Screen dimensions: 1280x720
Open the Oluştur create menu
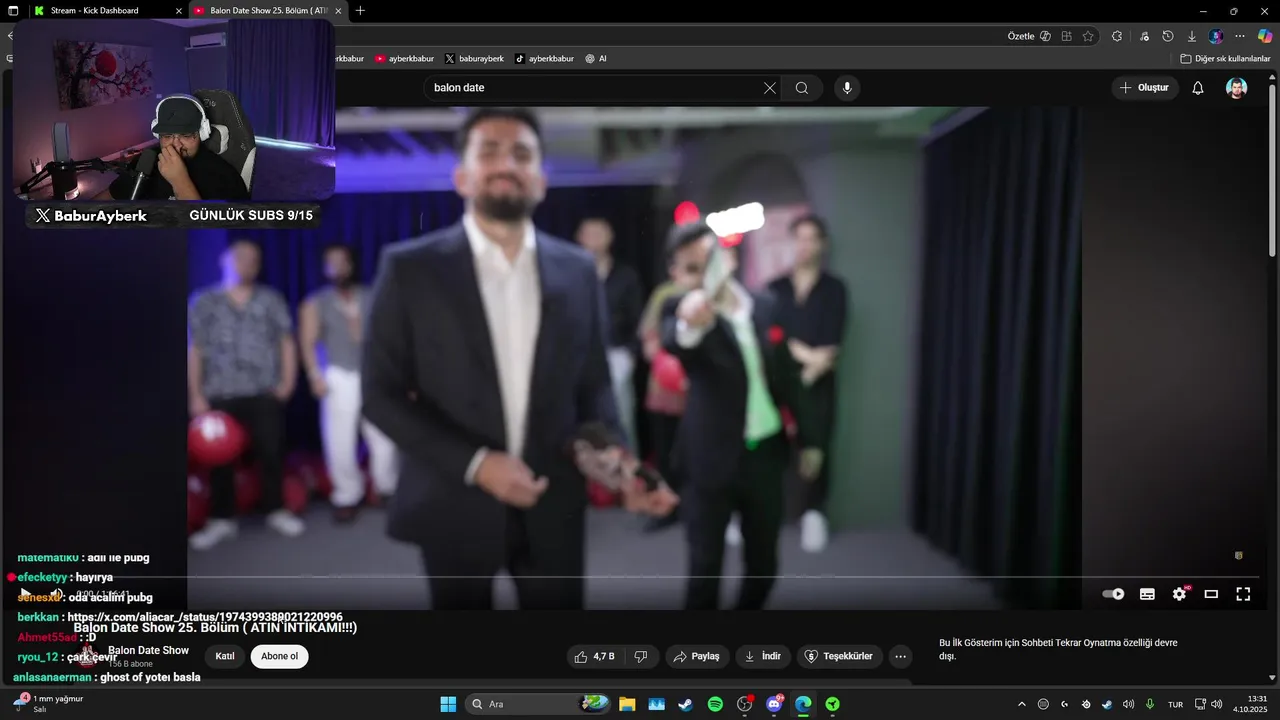1145,88
